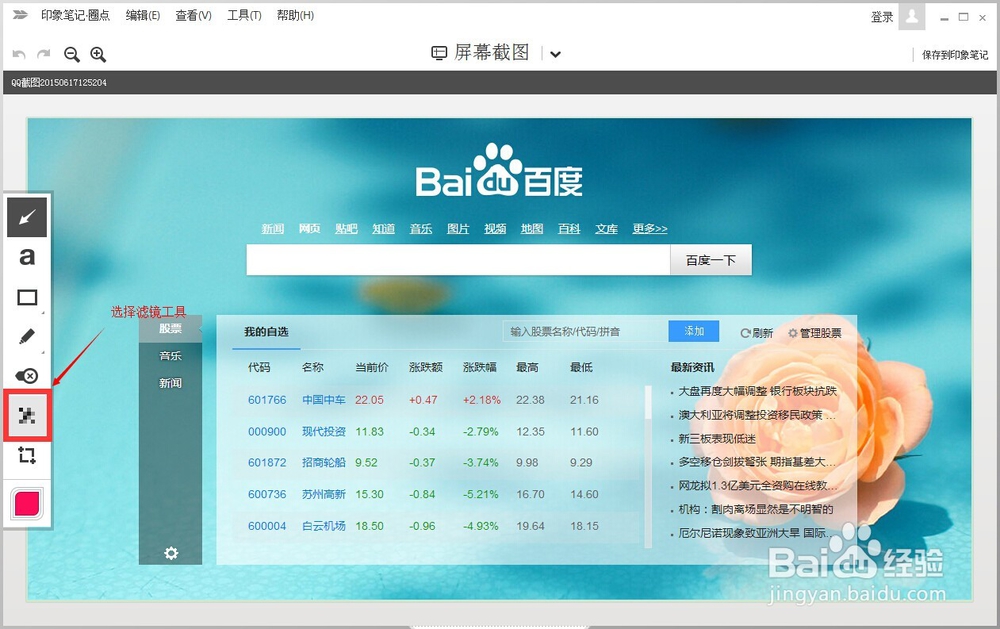Click the 管理股票 button
Viewport: 1000px width, 629px height.
tap(815, 333)
